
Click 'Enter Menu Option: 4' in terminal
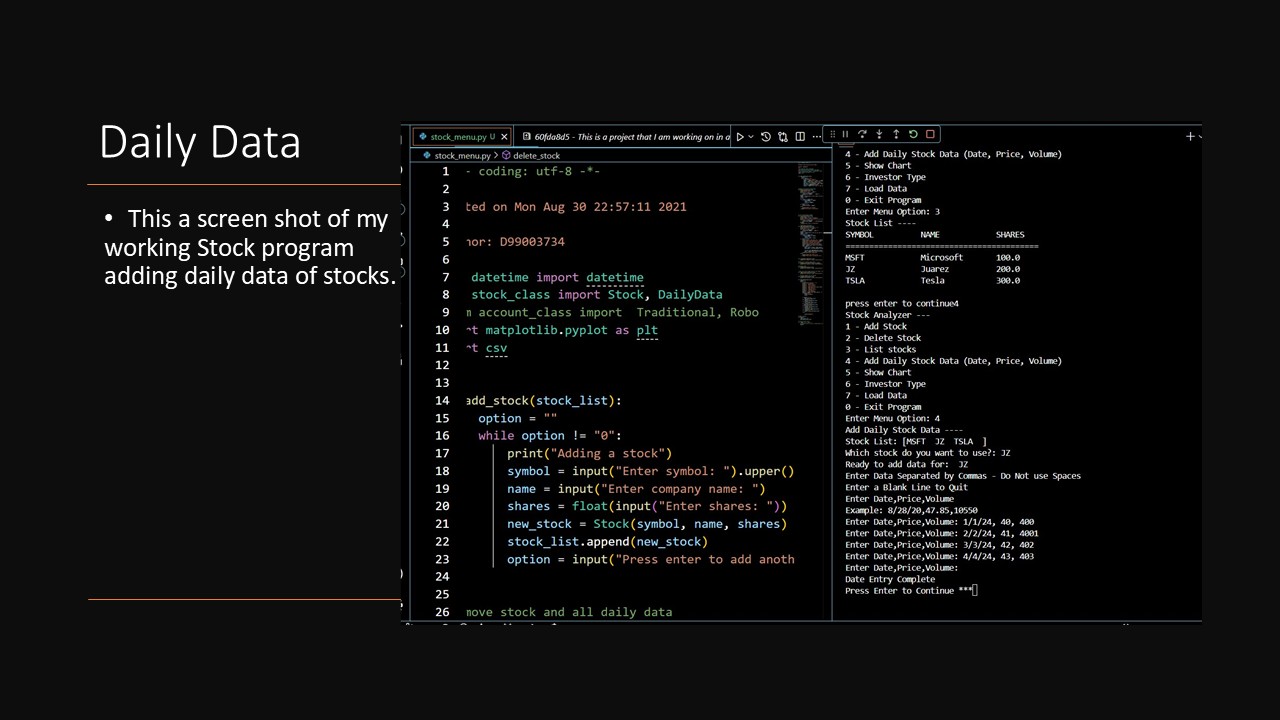click(892, 419)
